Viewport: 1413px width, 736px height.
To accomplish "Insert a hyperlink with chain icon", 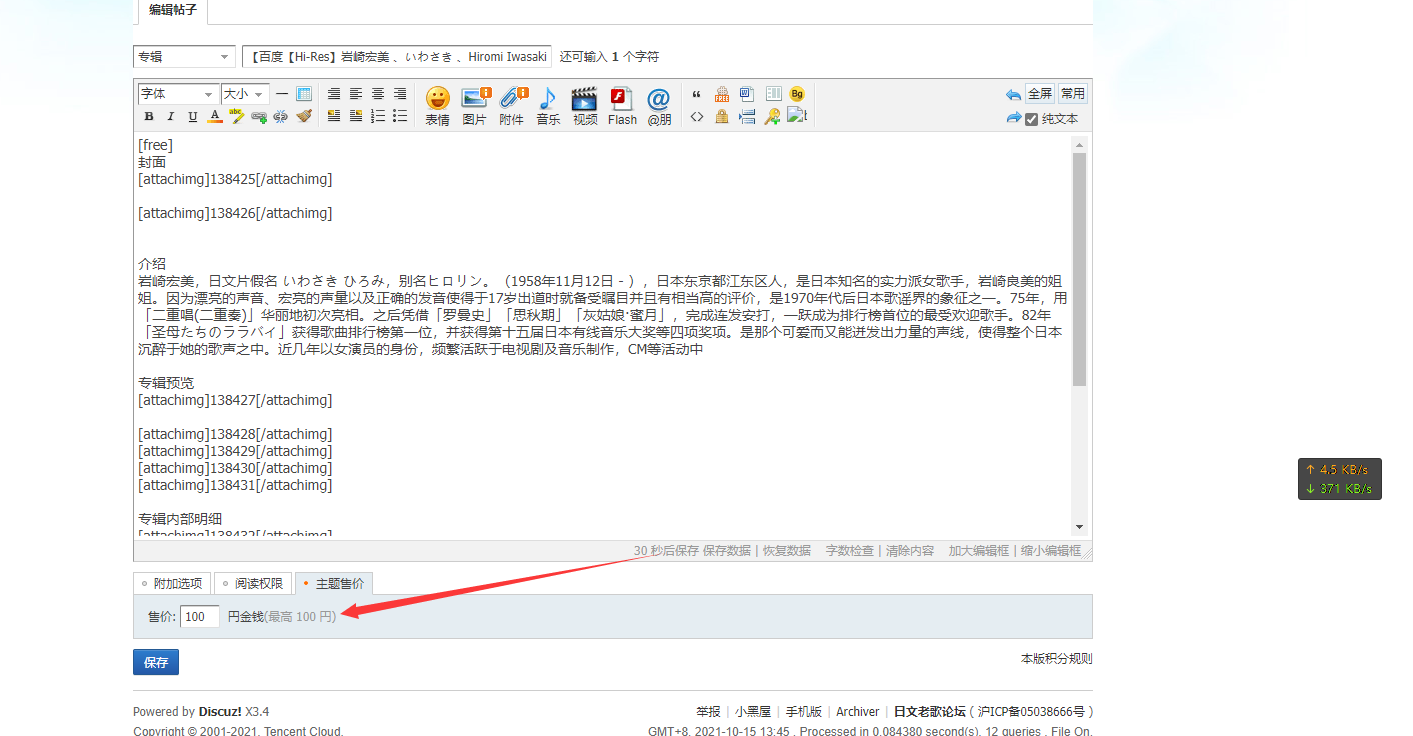I will (259, 116).
